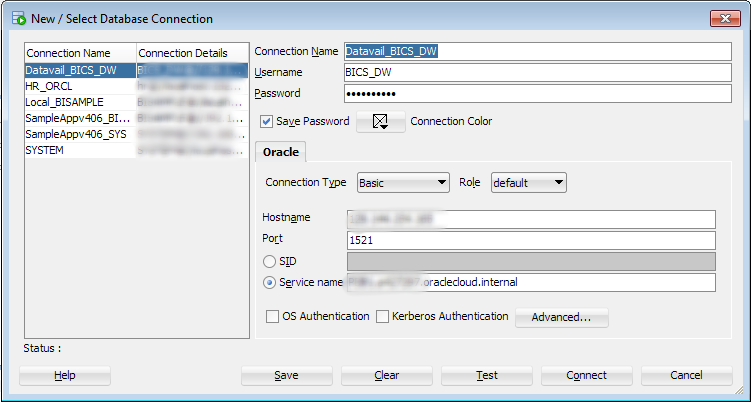Viewport: 751px width, 402px height.
Task: Switch to the Oracle tab
Action: (x=281, y=152)
